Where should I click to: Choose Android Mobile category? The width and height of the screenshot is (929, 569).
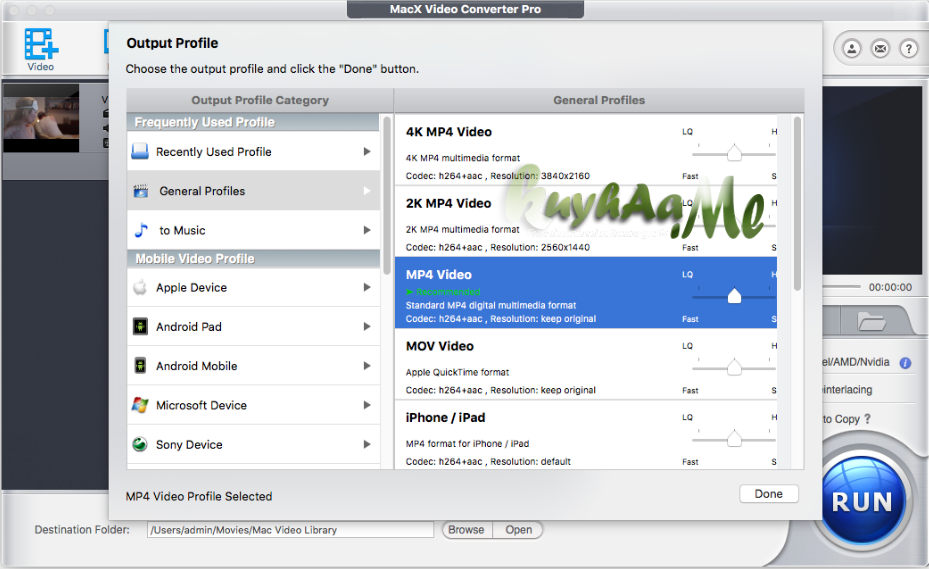click(x=254, y=366)
